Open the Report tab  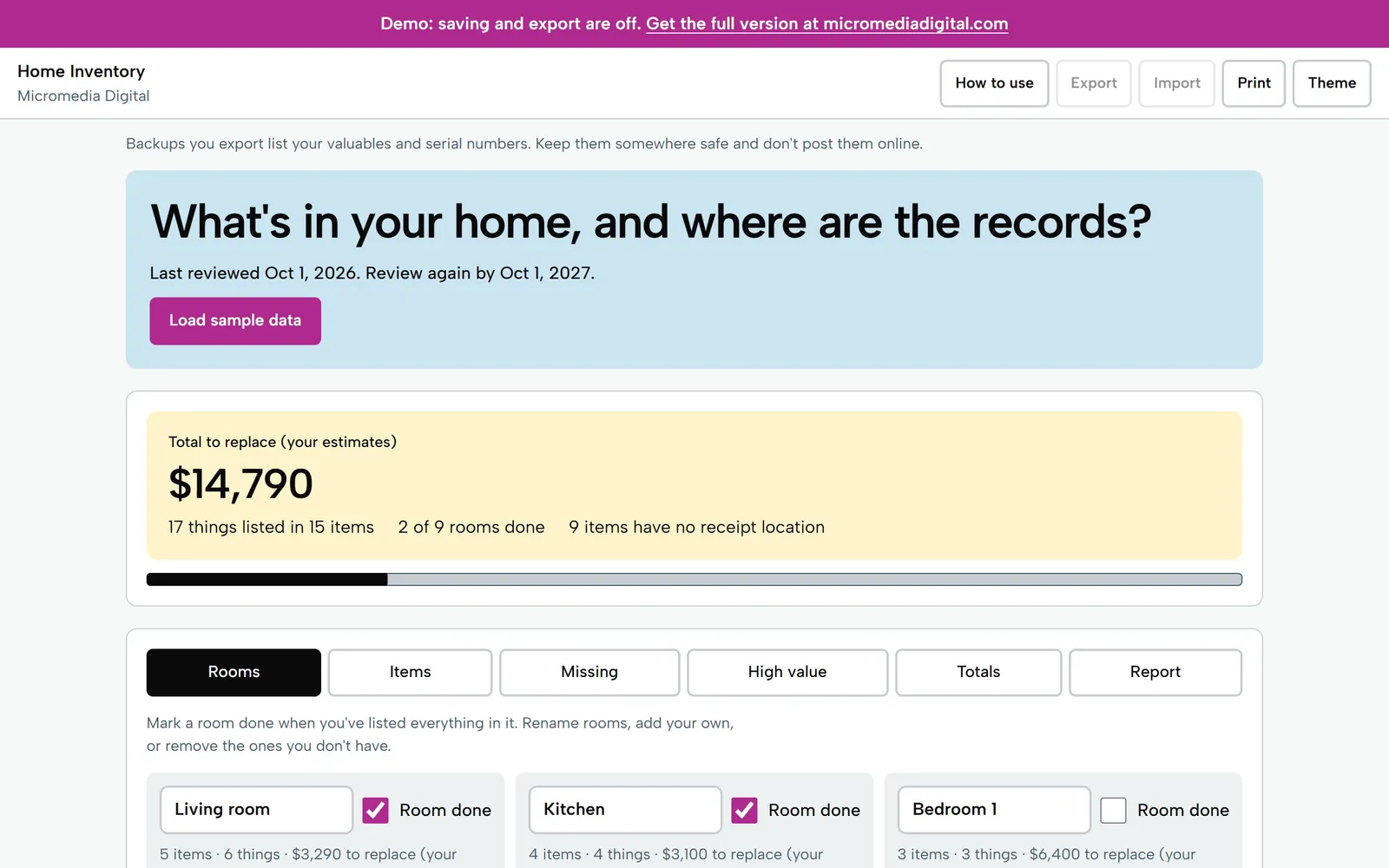click(x=1155, y=673)
